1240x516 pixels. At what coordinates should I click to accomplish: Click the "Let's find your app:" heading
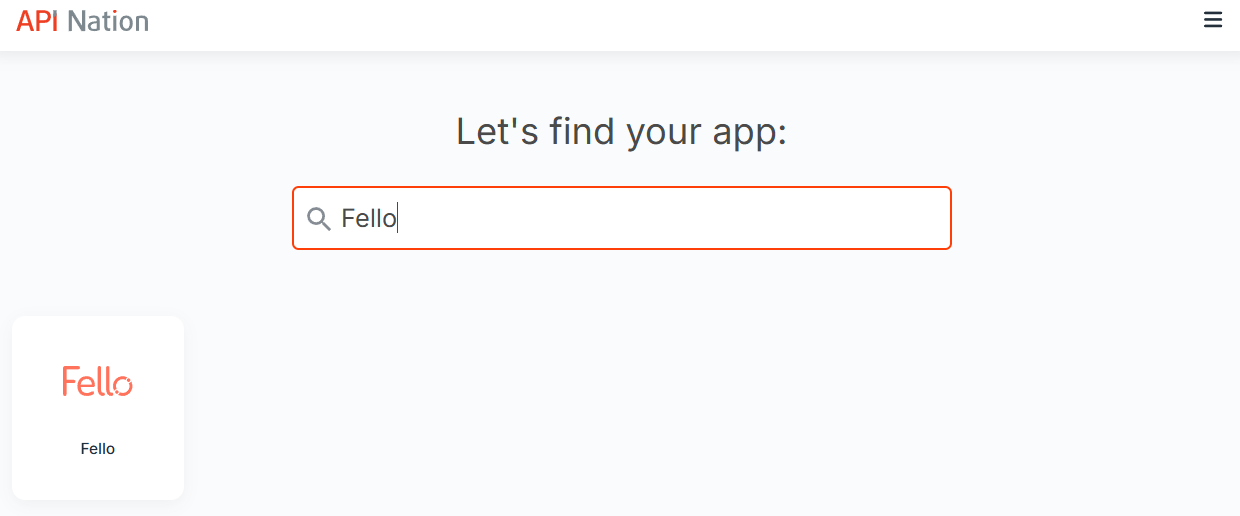coord(621,132)
